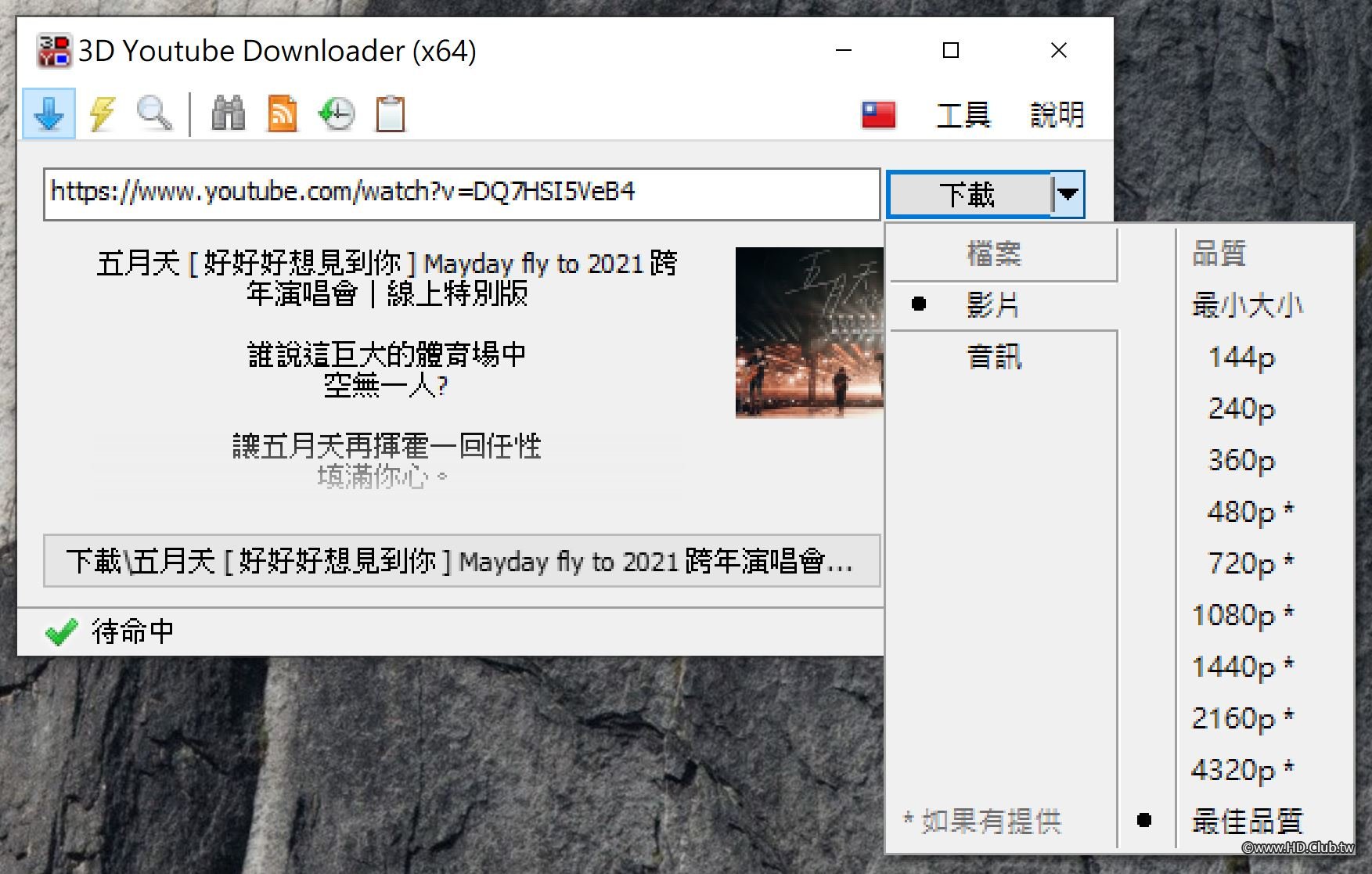
Task: Click the Mayday concert video thumbnail
Action: tap(809, 333)
